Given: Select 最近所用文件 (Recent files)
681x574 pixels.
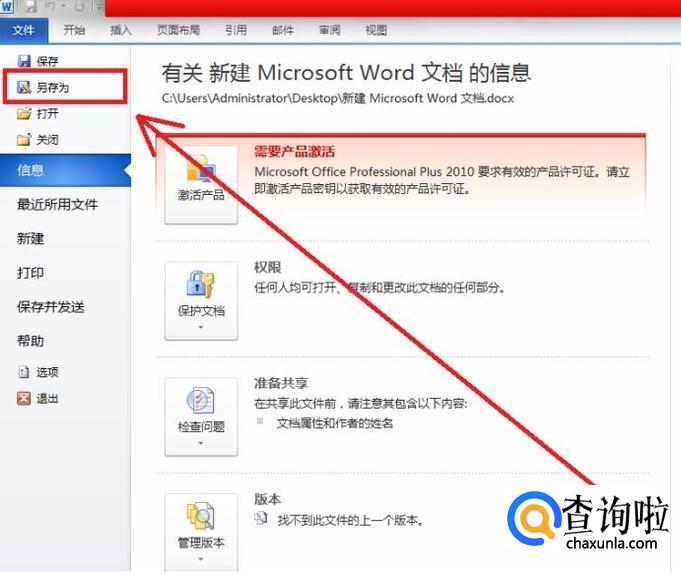Looking at the screenshot, I should [x=57, y=205].
